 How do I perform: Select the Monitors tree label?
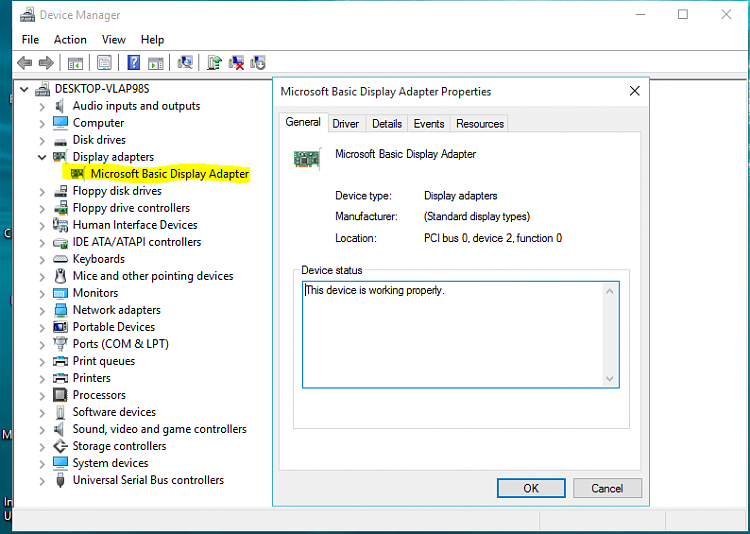(95, 293)
